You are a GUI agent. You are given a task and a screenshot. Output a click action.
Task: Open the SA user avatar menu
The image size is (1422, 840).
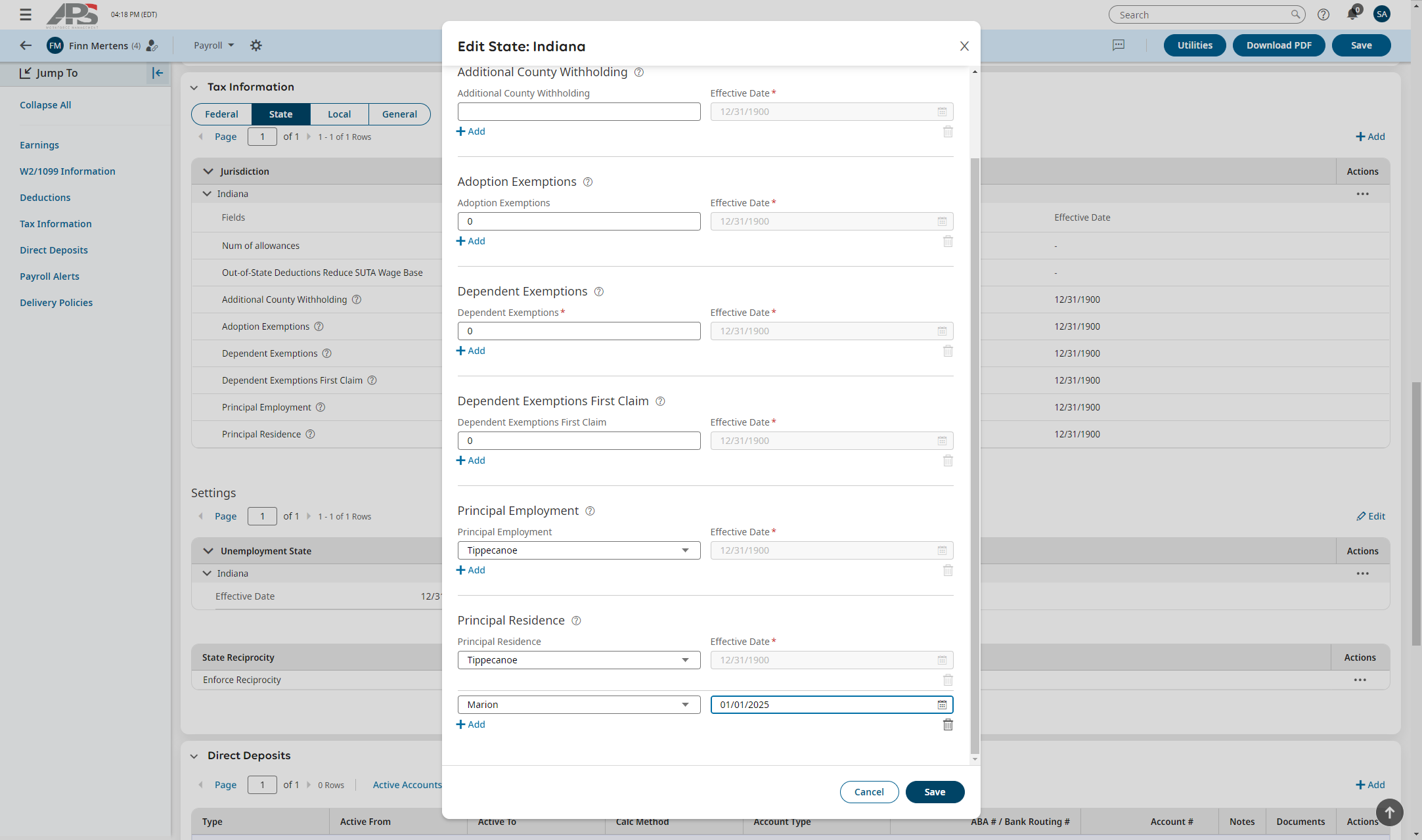point(1382,14)
